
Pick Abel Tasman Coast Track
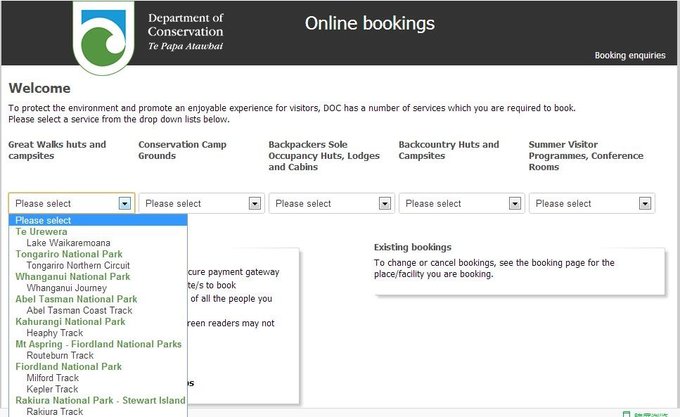click(x=79, y=310)
